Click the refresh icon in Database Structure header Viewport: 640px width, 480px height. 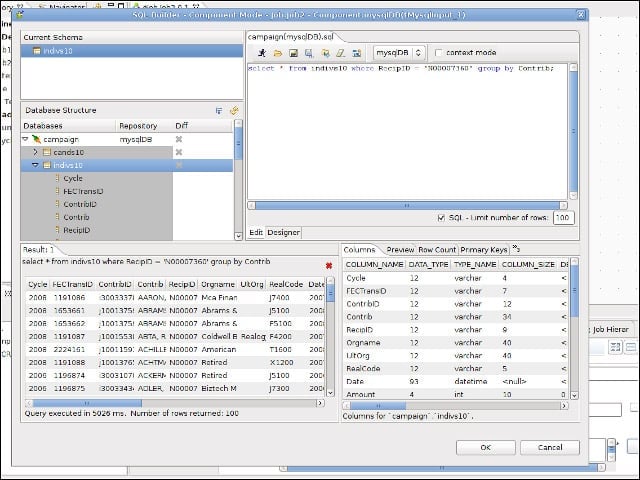[x=234, y=111]
